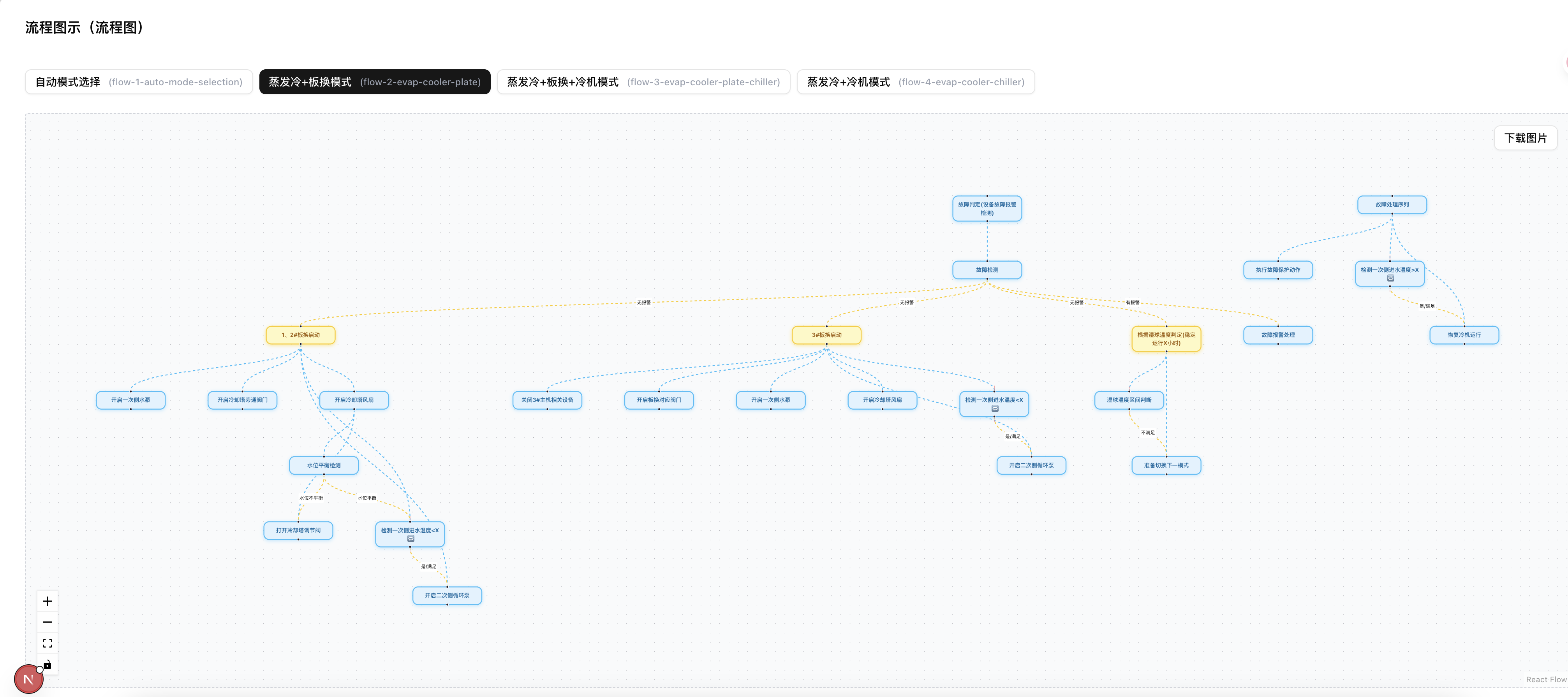1568x697 pixels.
Task: Open the React Flow attribution link
Action: click(1545, 679)
